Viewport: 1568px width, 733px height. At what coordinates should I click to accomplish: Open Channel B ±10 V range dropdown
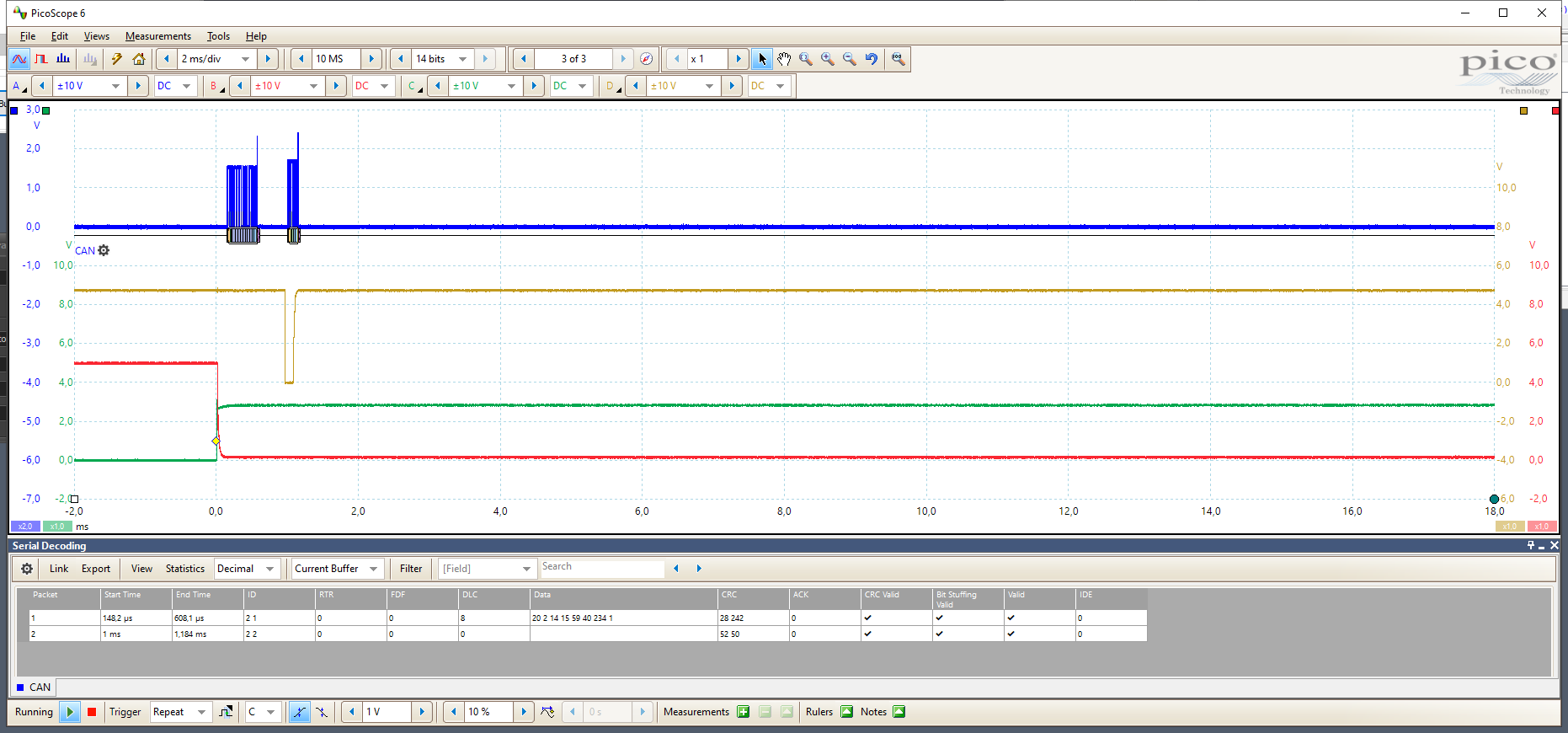pos(313,86)
